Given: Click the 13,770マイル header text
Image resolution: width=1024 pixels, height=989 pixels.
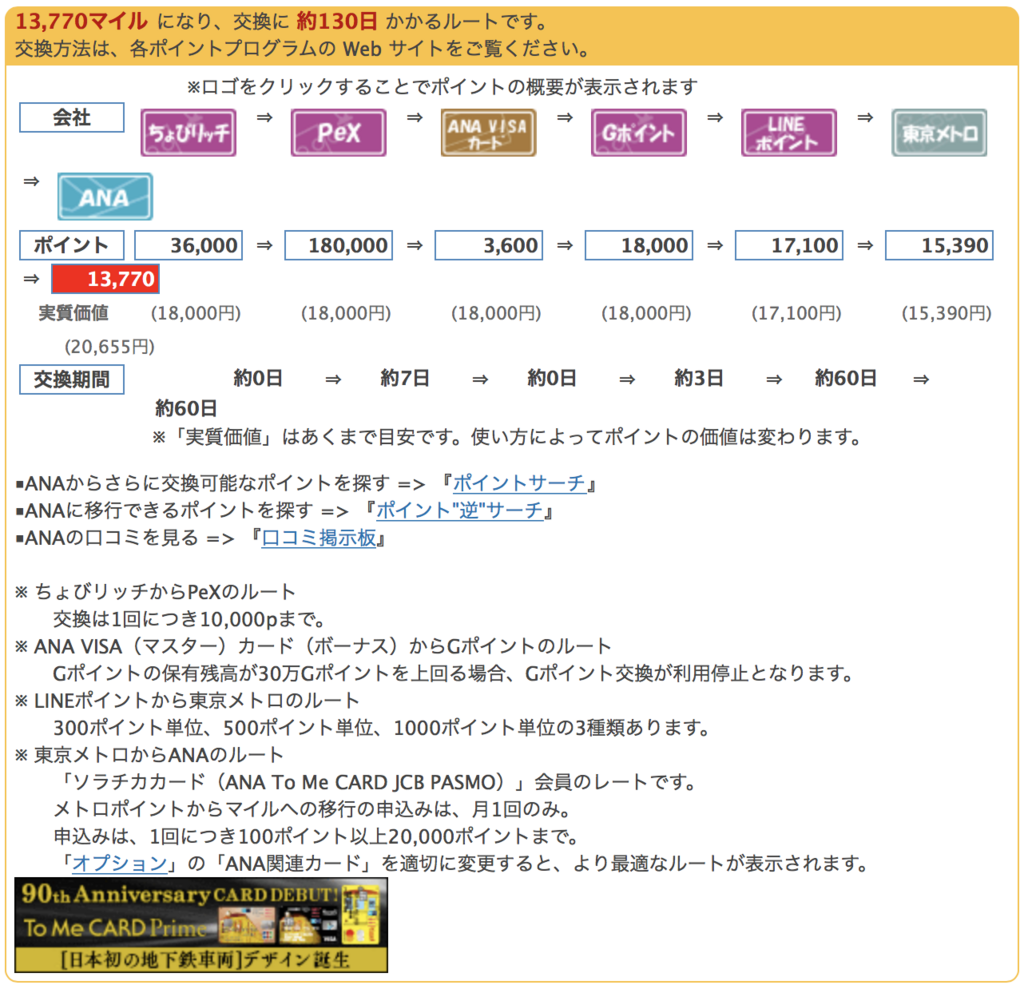Looking at the screenshot, I should (x=82, y=22).
